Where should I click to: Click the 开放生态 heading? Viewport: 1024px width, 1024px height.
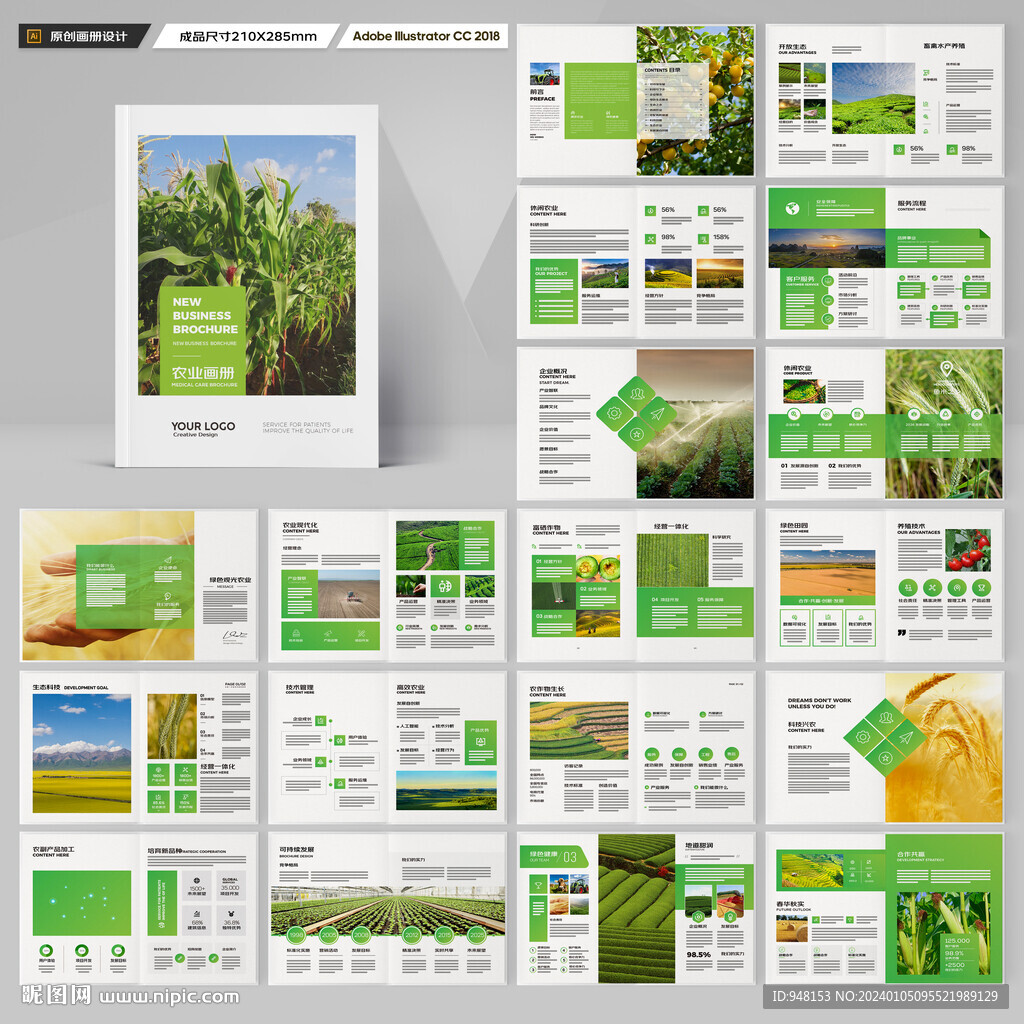pos(793,47)
